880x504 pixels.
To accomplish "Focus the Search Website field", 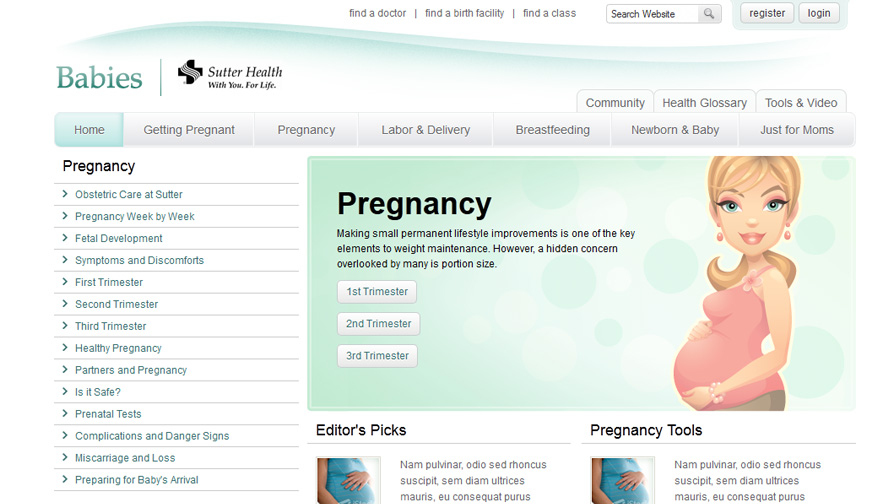I will click(653, 14).
